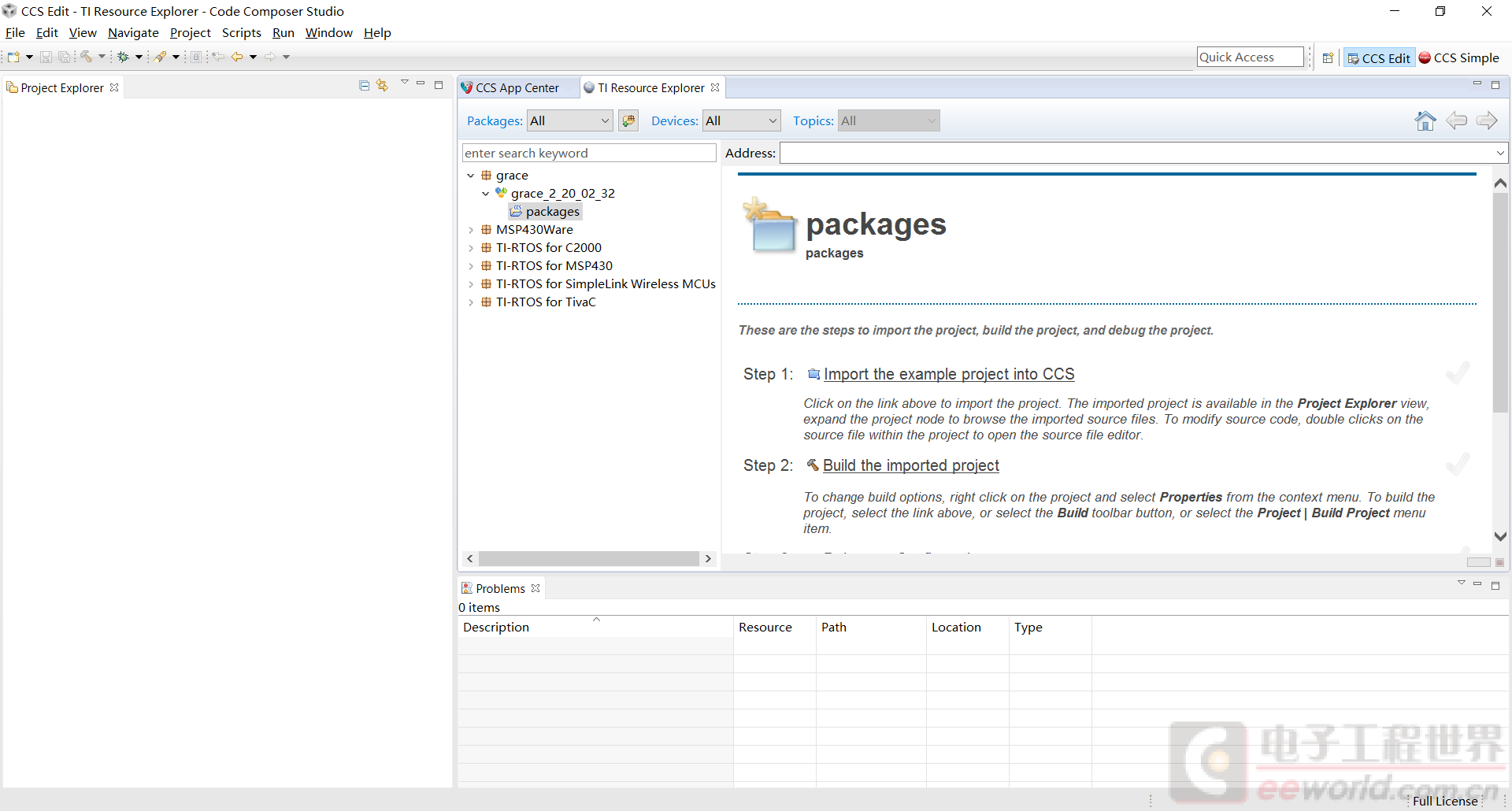Open the File menu
The height and width of the screenshot is (811, 1512).
[15, 32]
